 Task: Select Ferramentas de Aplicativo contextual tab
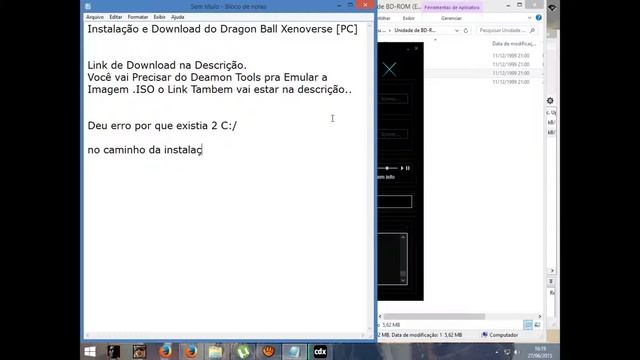(x=451, y=7)
